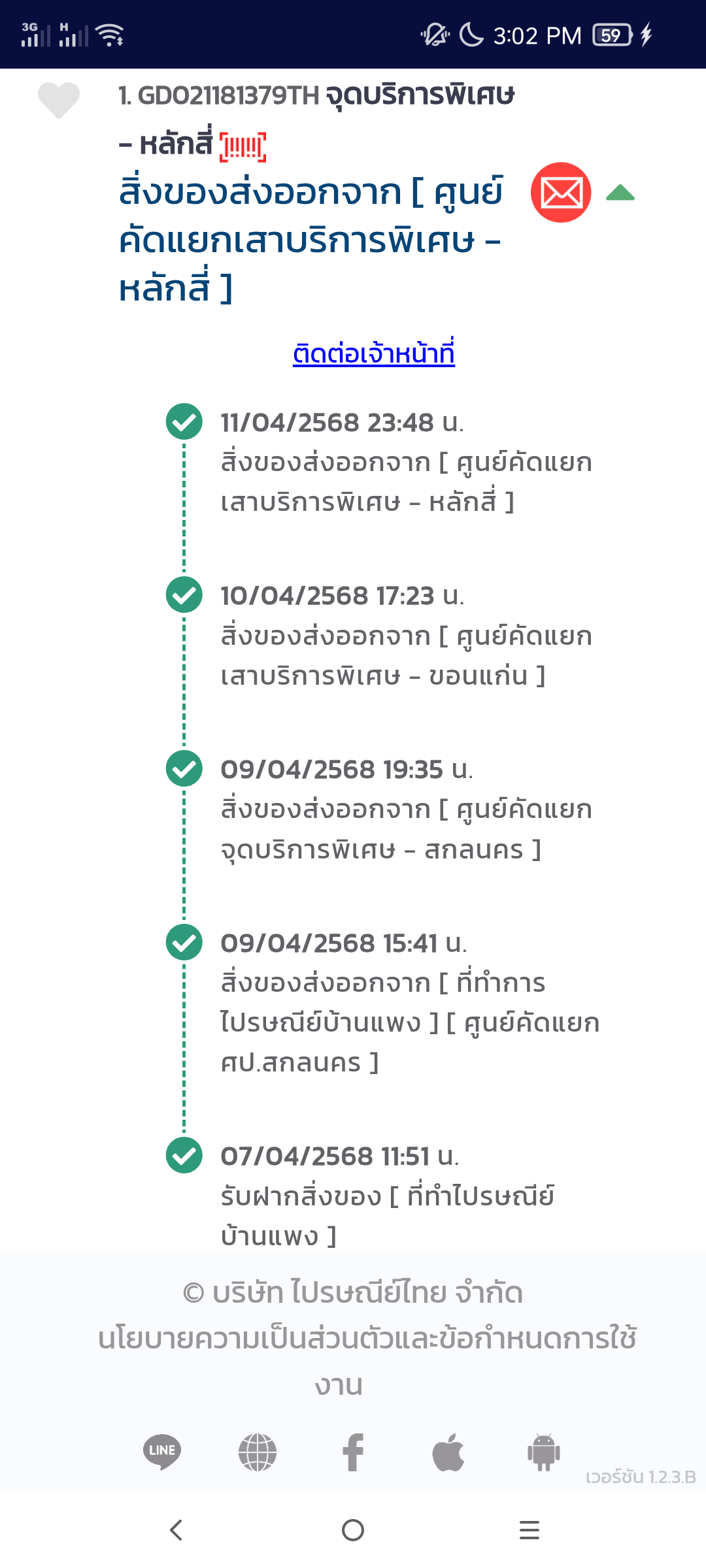Select the 10/04/2568 17:23 checkmark status
The height and width of the screenshot is (1568, 706).
pos(184,595)
